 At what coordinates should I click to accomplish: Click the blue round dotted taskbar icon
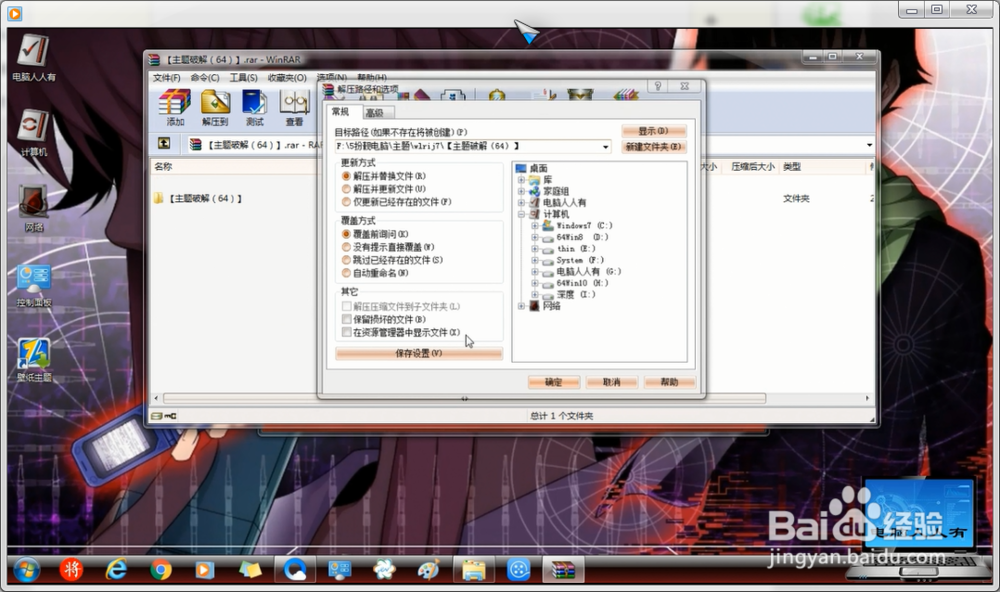coord(518,569)
